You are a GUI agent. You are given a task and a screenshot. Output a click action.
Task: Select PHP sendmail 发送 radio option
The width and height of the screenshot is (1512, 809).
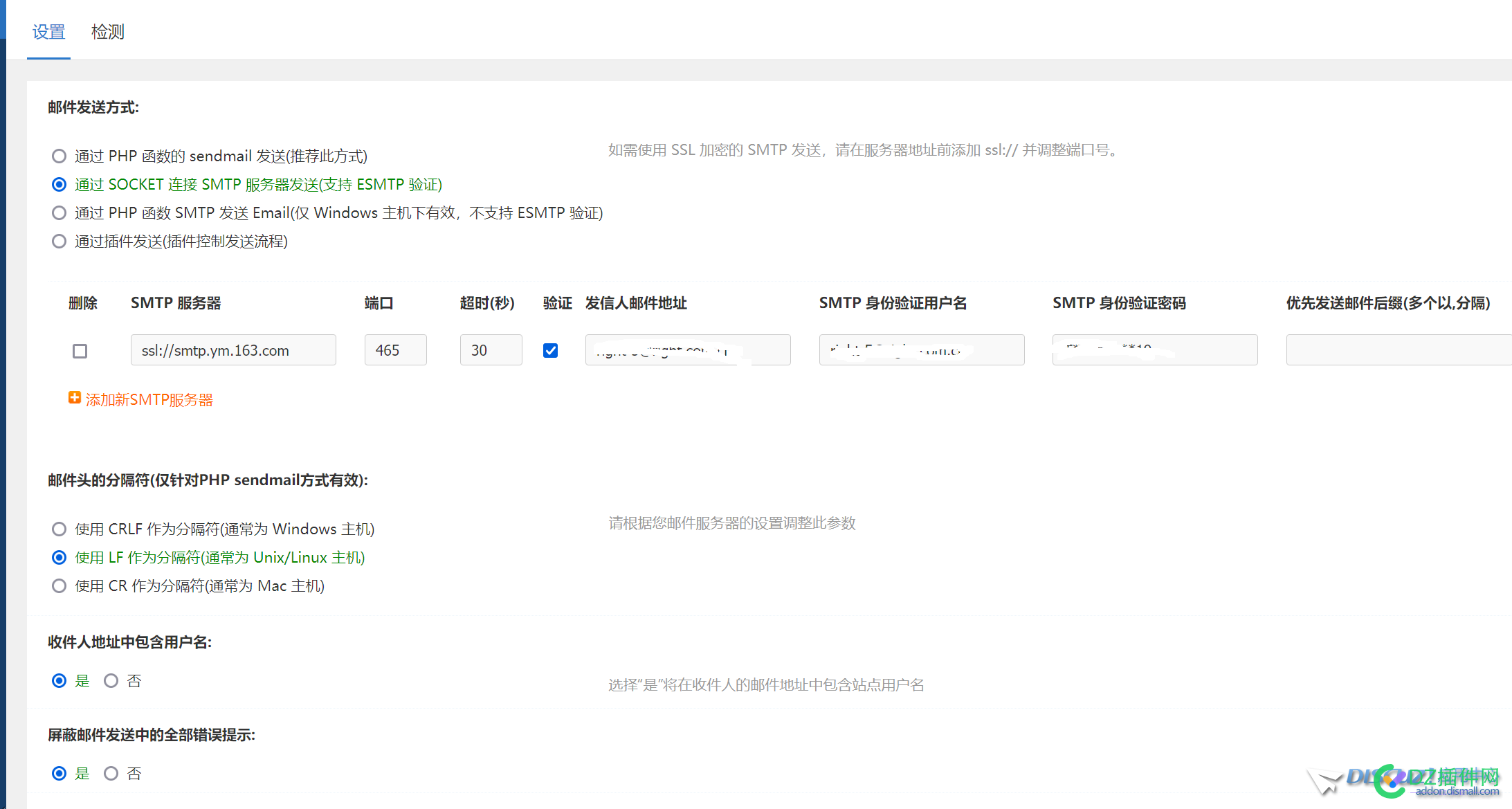point(60,156)
